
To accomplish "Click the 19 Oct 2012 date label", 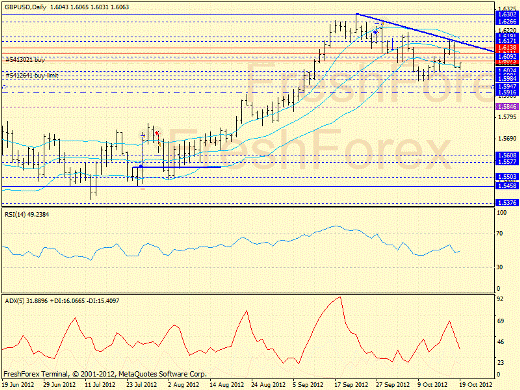I will [x=476, y=384].
